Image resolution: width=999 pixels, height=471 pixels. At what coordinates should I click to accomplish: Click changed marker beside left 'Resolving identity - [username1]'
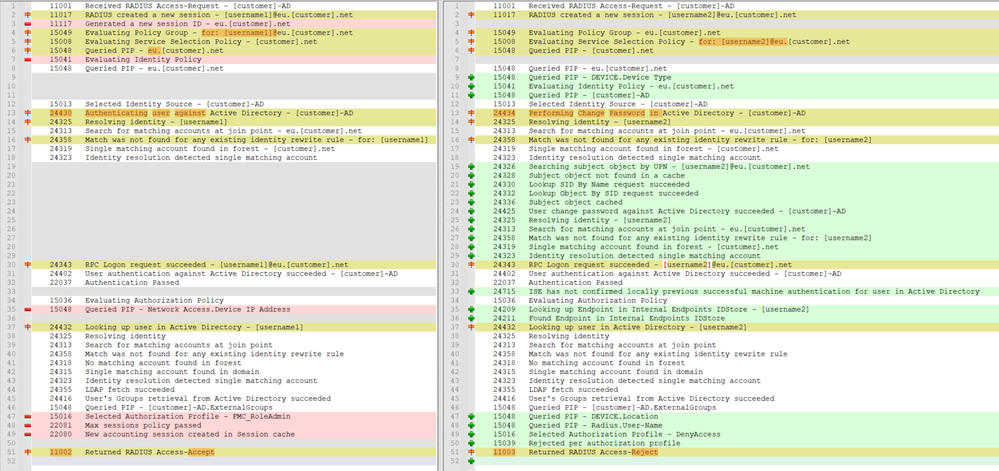coord(26,122)
